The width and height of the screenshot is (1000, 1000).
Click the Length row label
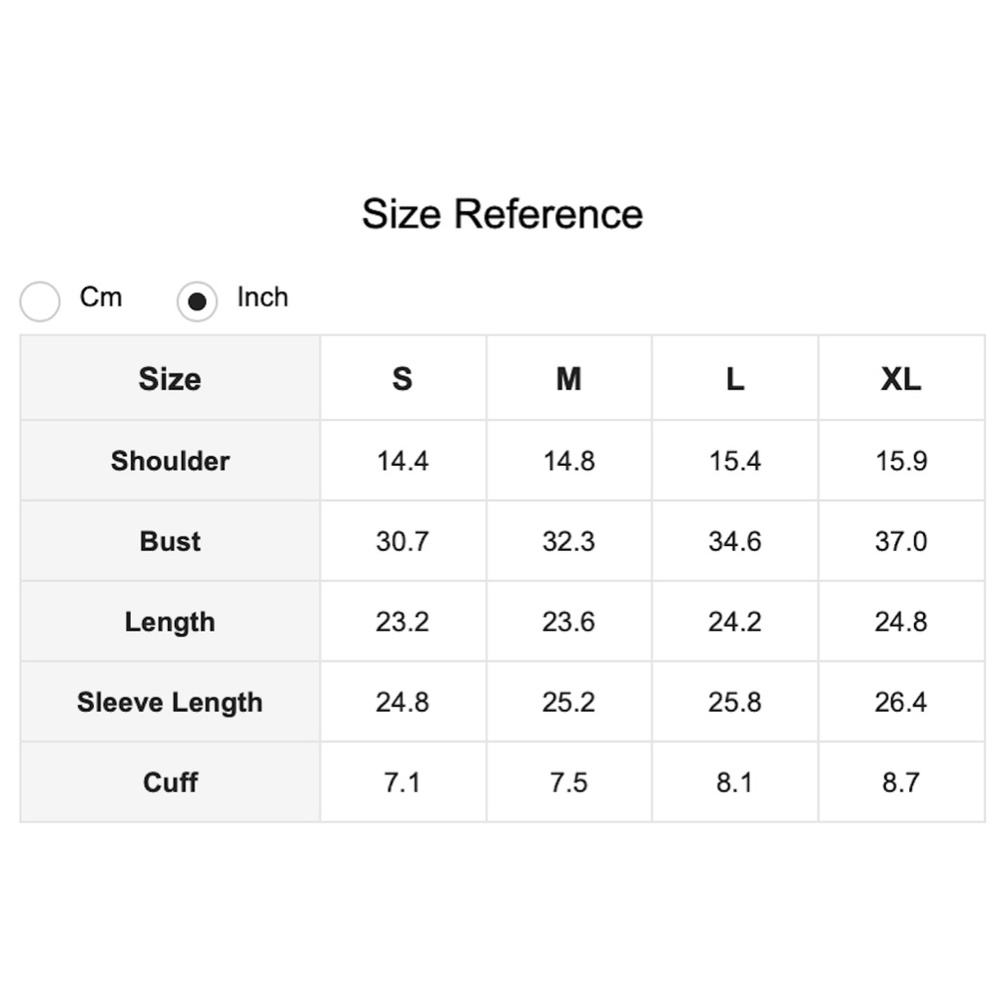170,621
